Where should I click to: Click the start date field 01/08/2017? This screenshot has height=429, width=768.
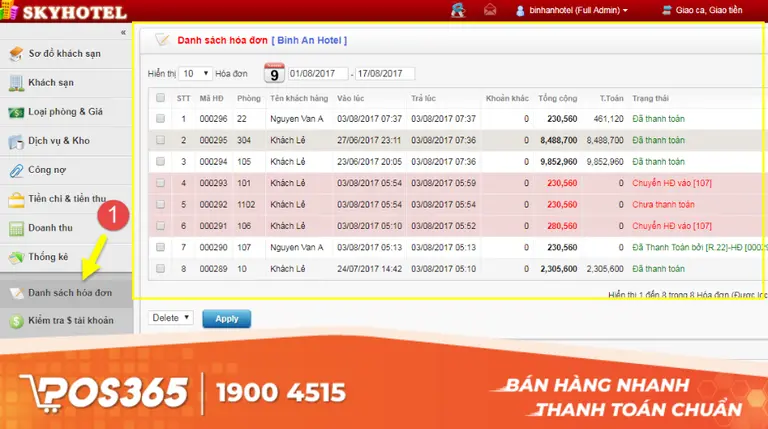(x=318, y=73)
